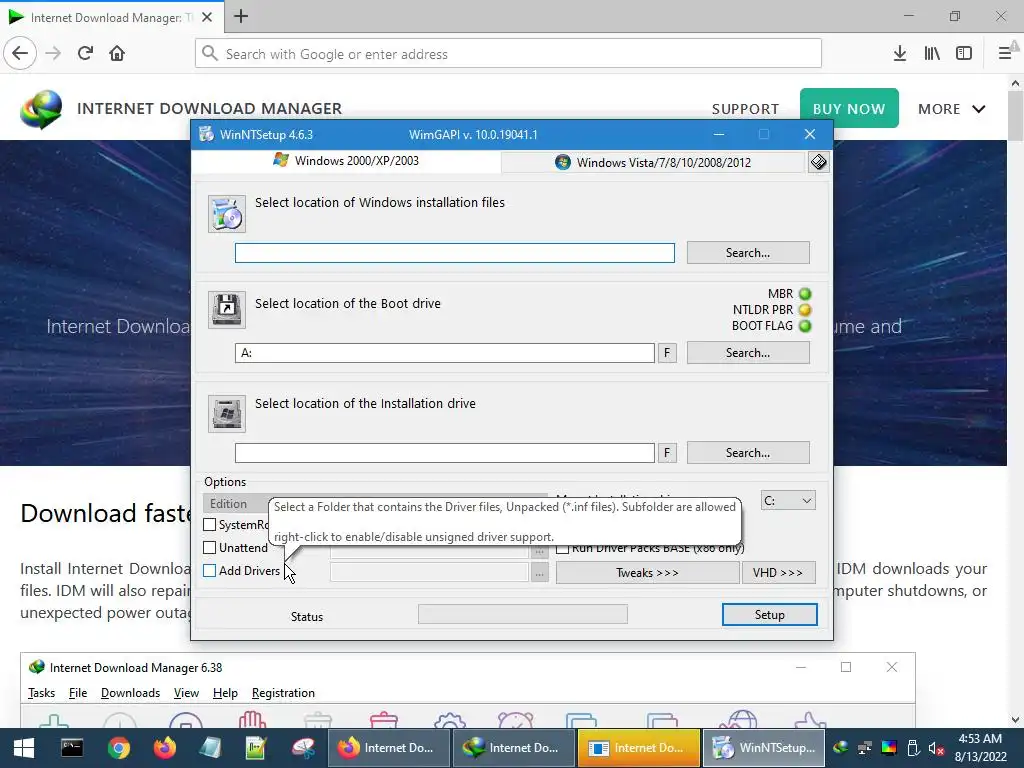Click the Firefox address bar
Screen dimensions: 1024x768
point(508,54)
